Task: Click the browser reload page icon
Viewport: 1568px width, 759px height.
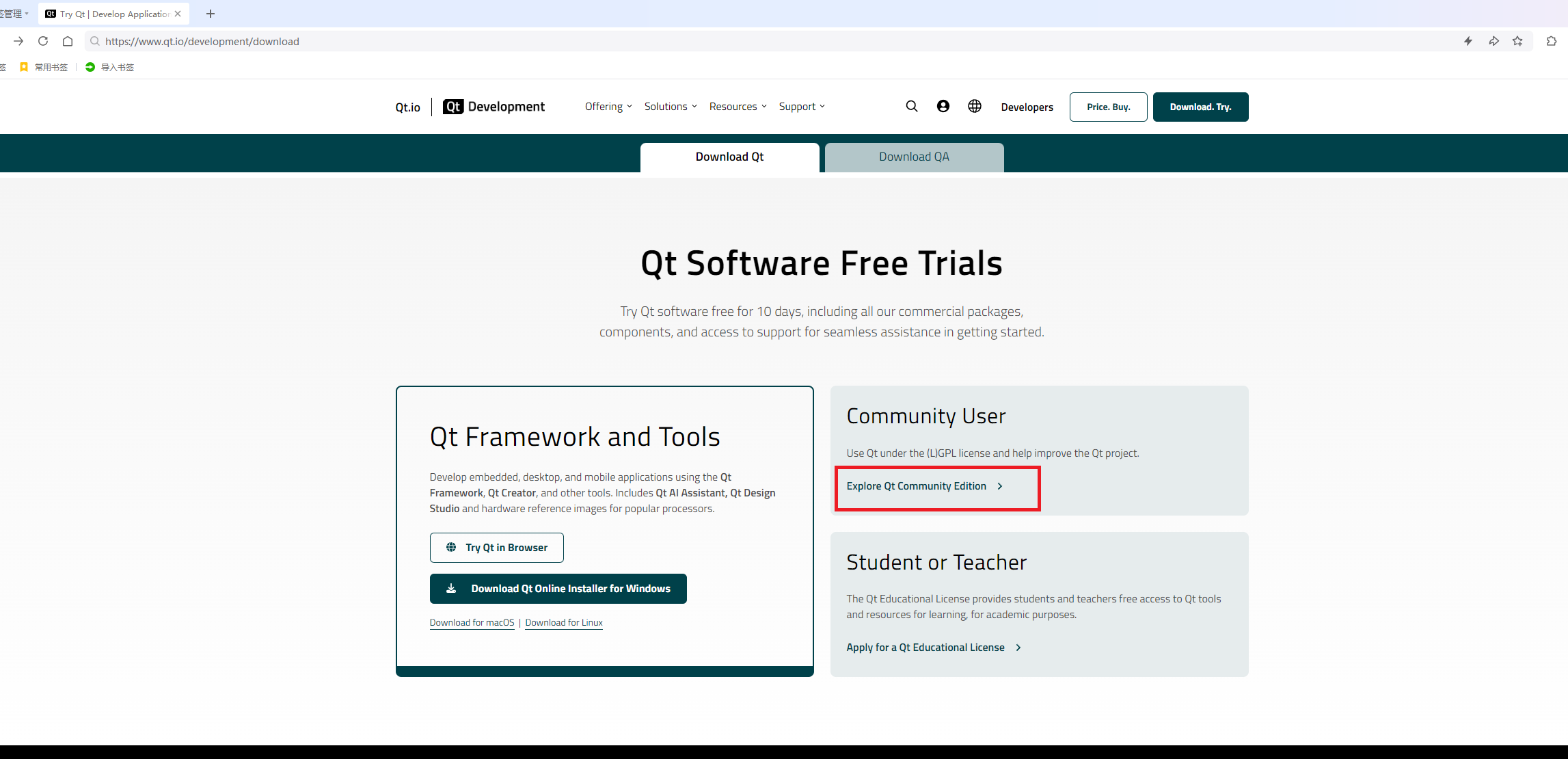Action: (x=43, y=41)
